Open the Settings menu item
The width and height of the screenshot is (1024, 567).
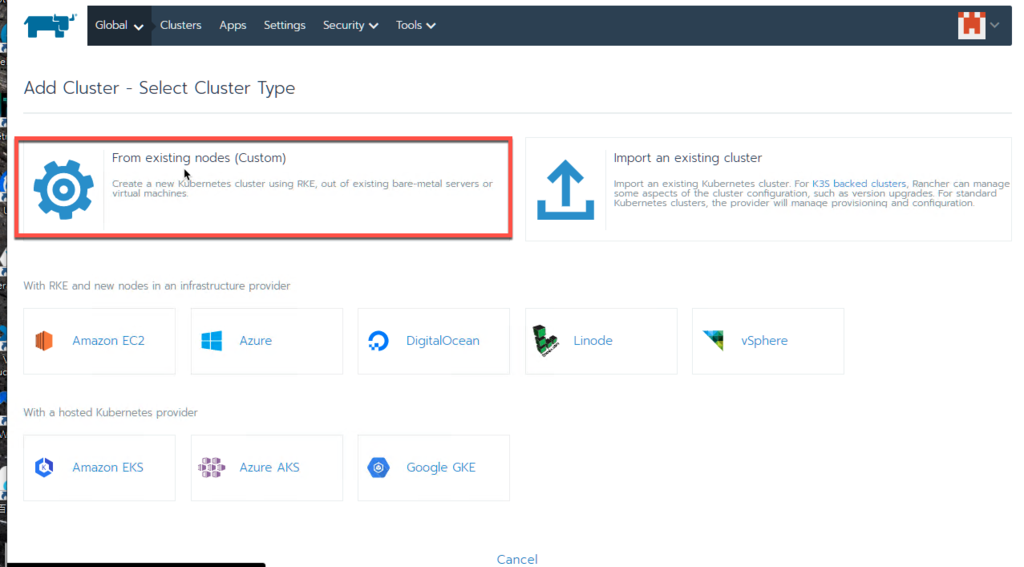284,25
